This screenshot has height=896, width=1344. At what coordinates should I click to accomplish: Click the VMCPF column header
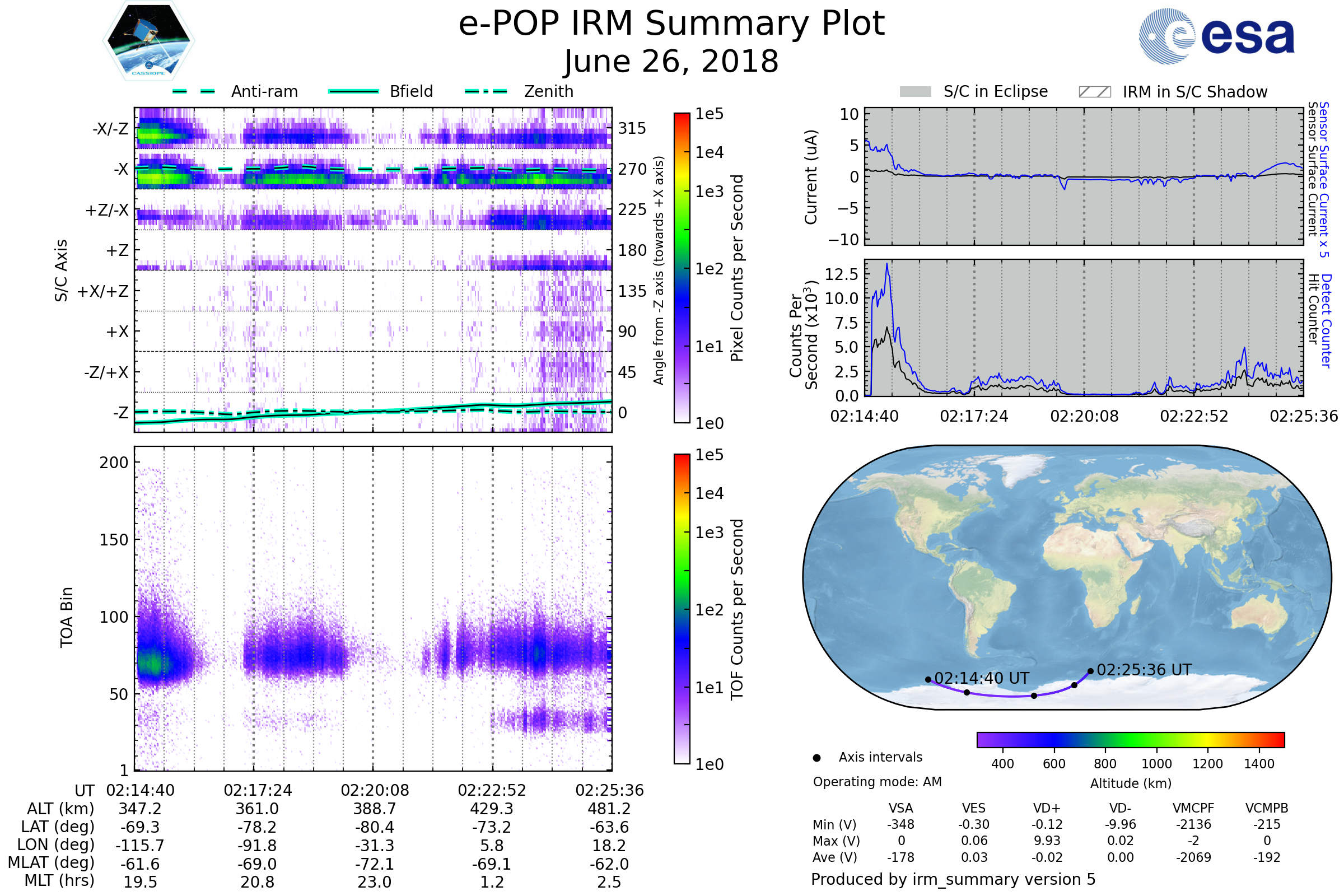[1193, 808]
